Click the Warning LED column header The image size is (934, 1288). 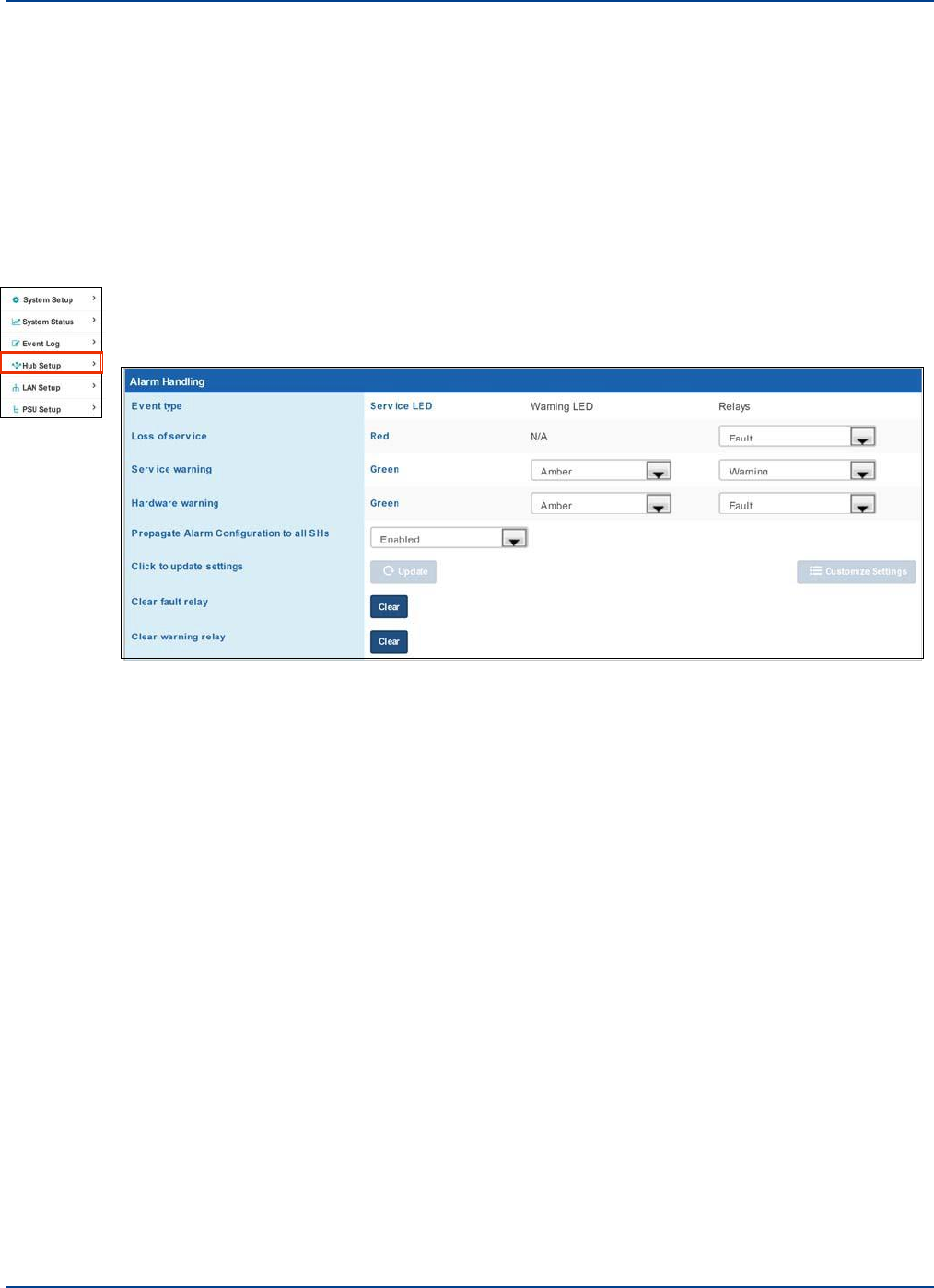point(562,406)
